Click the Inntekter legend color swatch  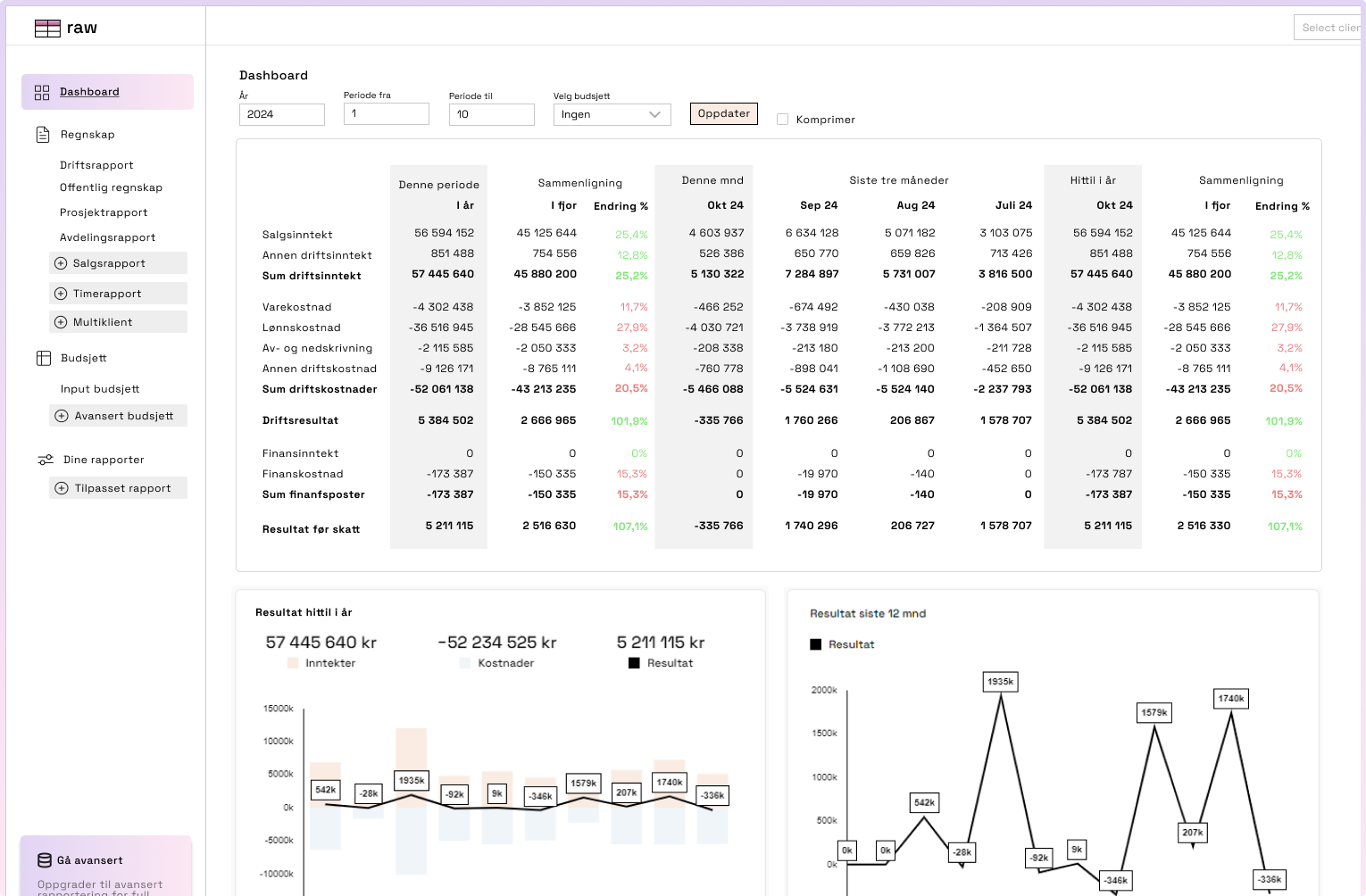coord(293,663)
